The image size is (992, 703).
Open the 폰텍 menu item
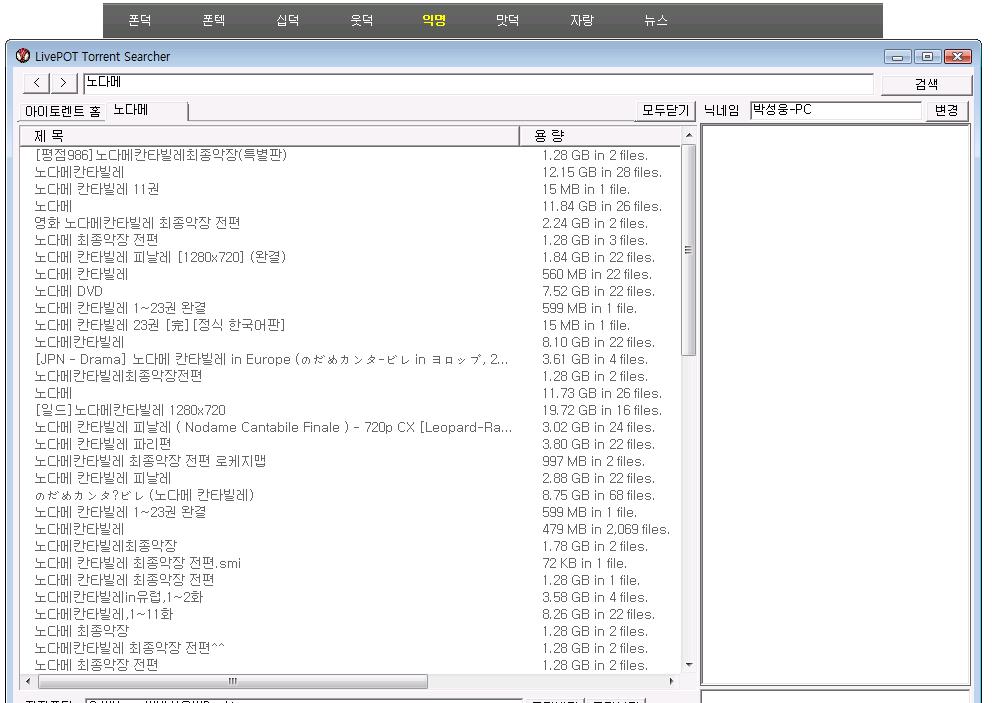pos(214,20)
